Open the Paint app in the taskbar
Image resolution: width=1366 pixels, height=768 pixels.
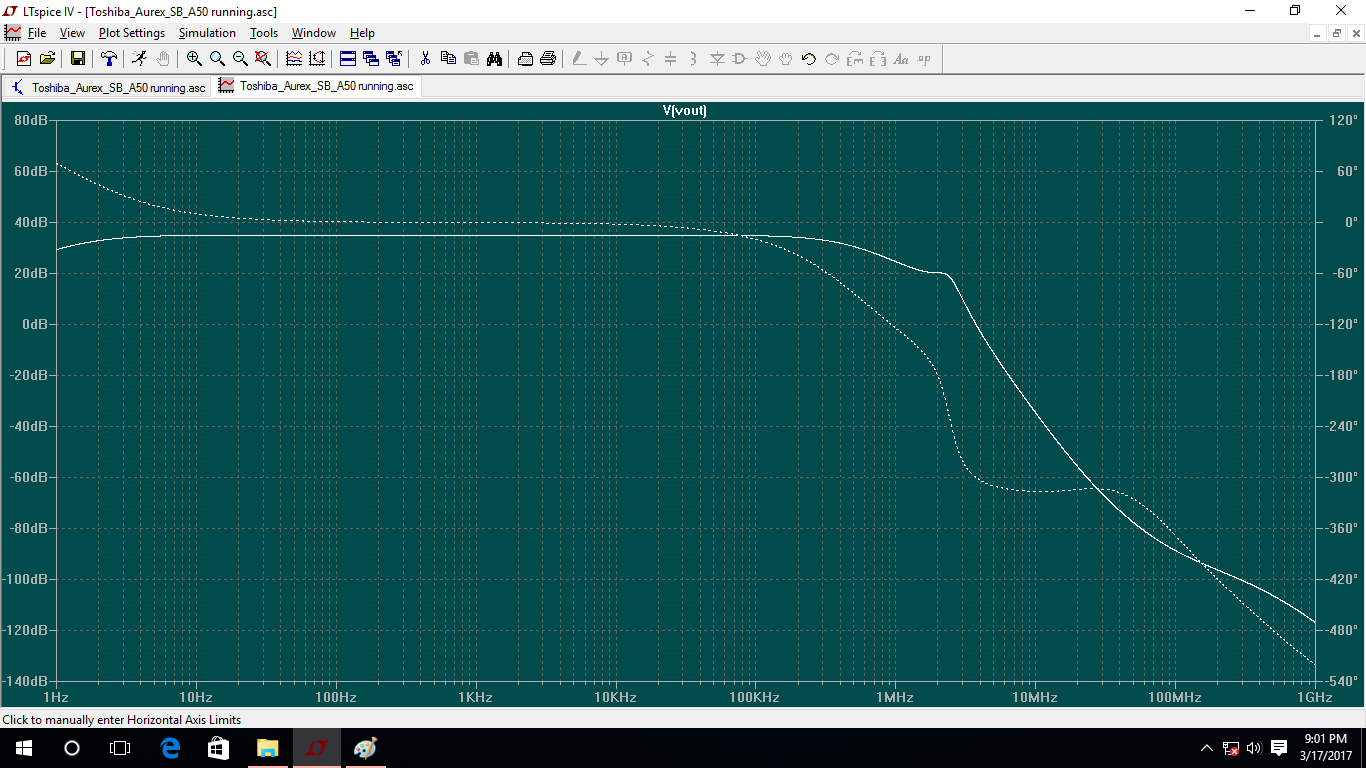(365, 747)
